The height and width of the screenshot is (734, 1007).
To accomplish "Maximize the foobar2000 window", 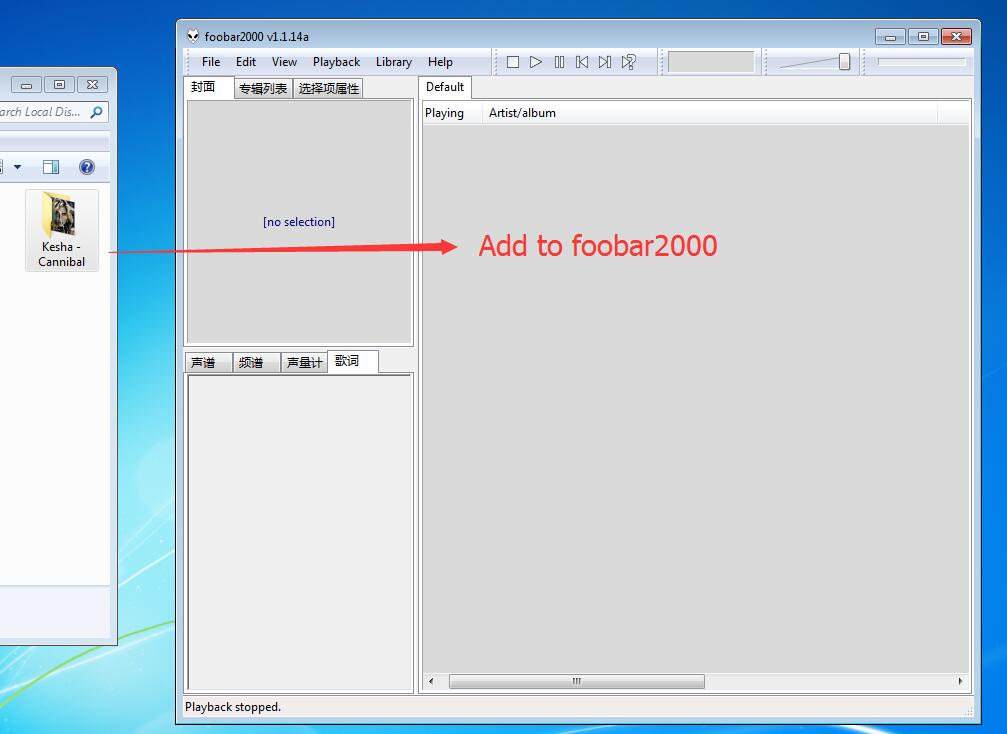I will (x=923, y=37).
